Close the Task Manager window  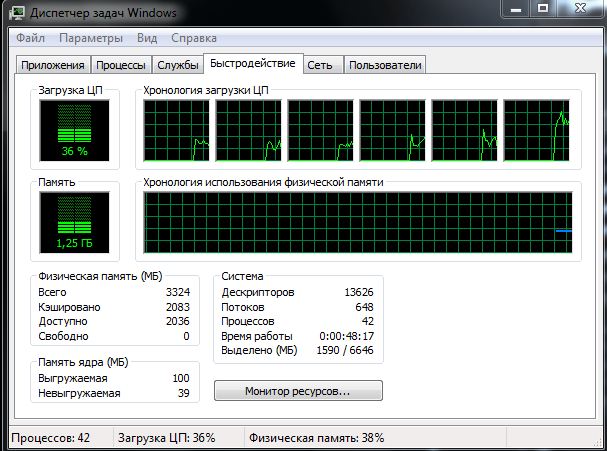pyautogui.click(x=580, y=9)
